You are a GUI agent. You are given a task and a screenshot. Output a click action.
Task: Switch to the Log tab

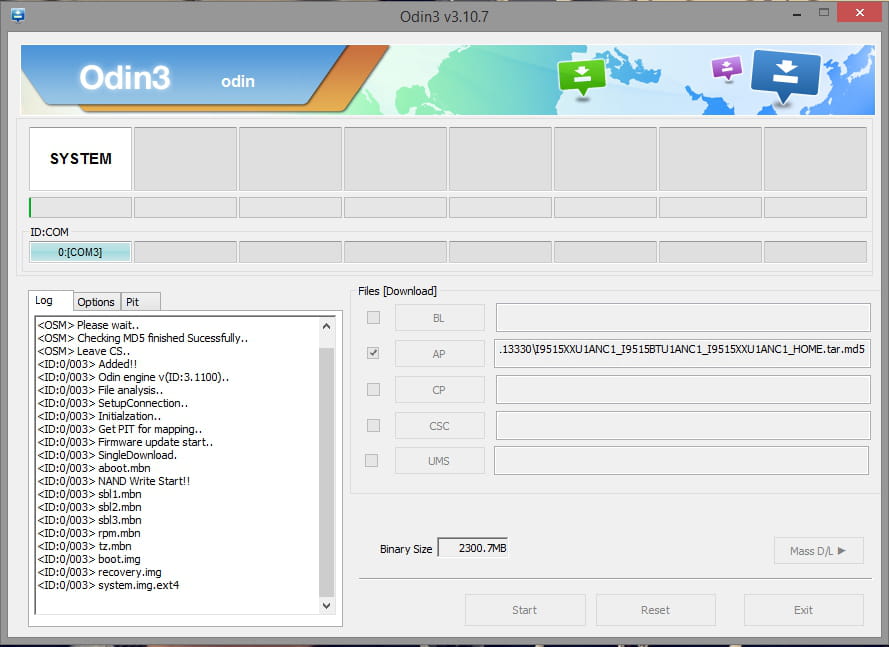pos(50,301)
